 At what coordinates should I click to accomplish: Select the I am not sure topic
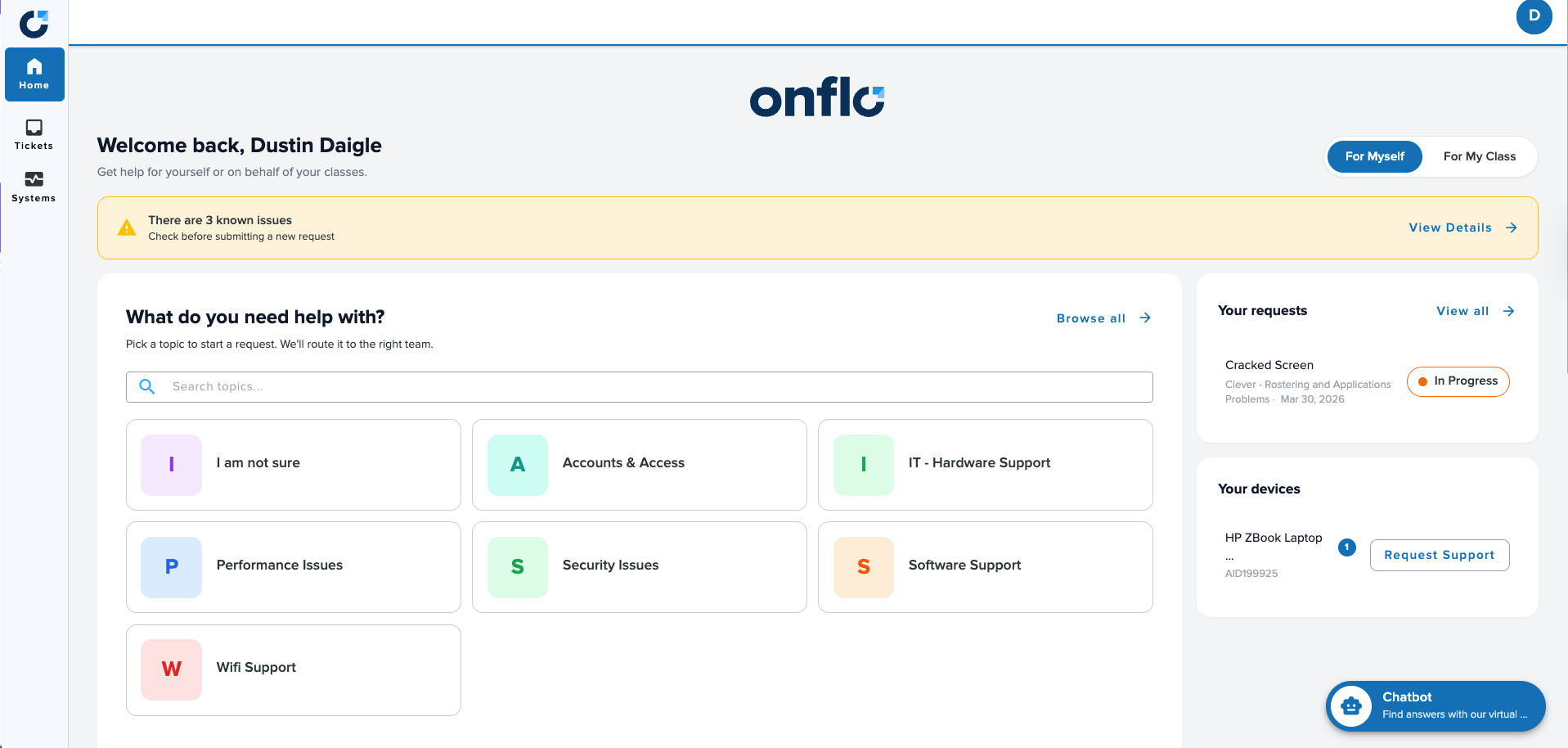click(x=294, y=465)
